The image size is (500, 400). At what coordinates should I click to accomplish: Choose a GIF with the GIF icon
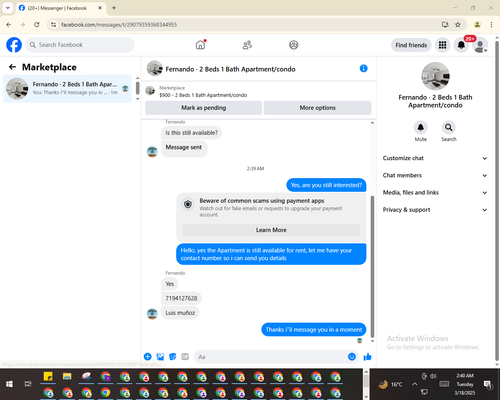point(185,357)
